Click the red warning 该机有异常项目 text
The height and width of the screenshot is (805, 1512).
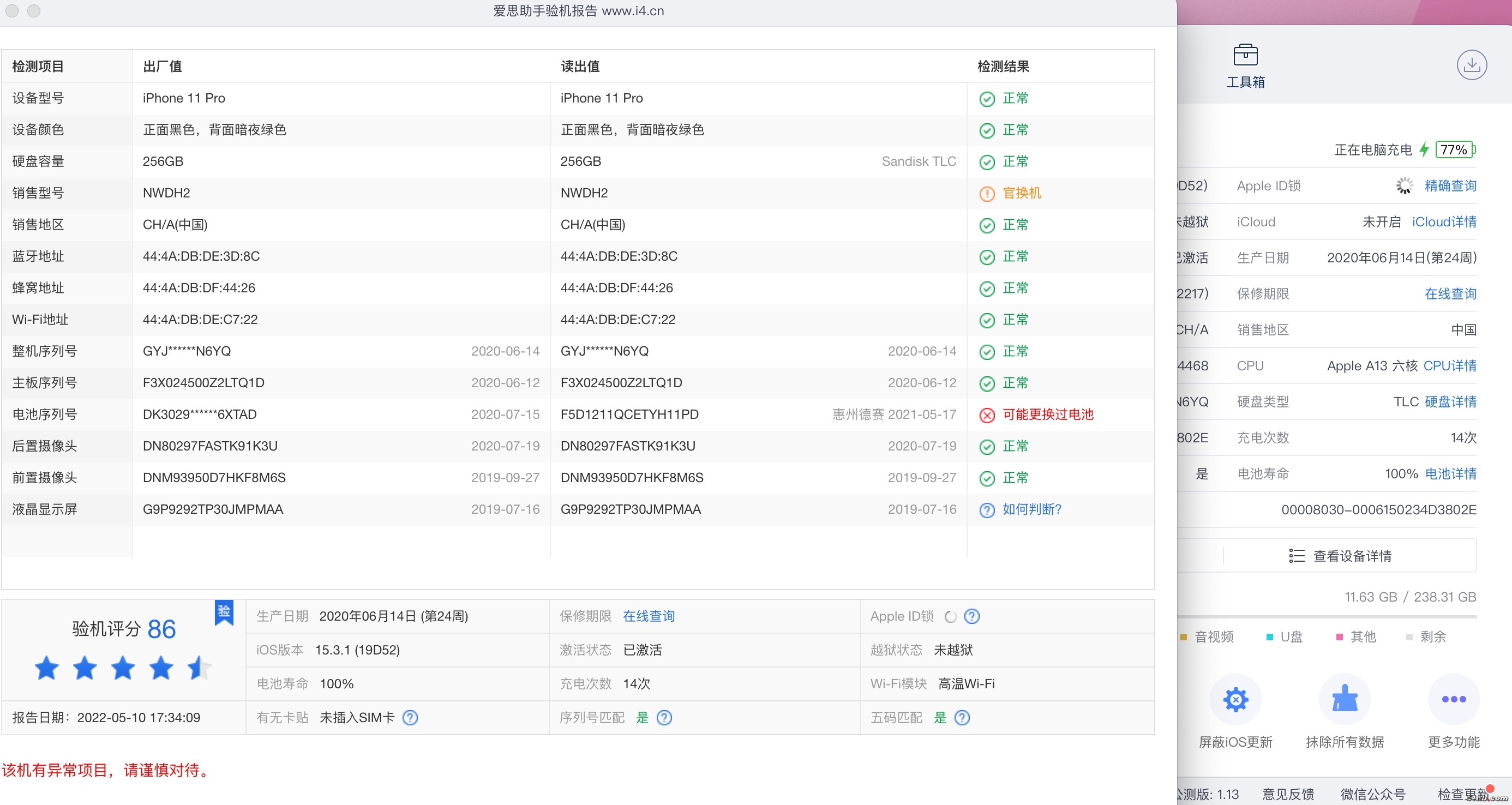click(x=106, y=771)
